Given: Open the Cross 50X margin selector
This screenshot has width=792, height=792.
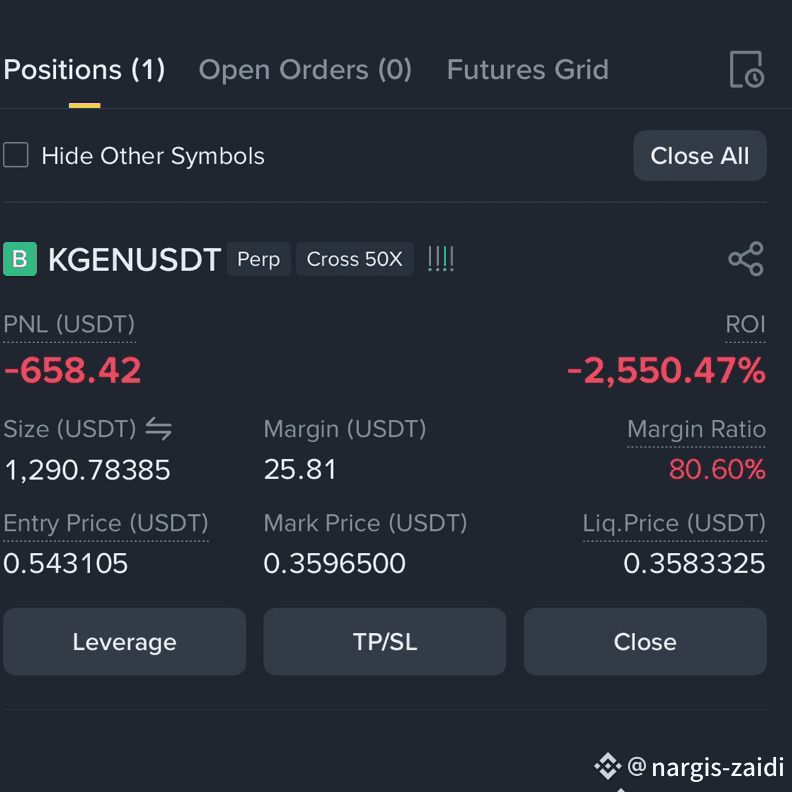Looking at the screenshot, I should [355, 259].
